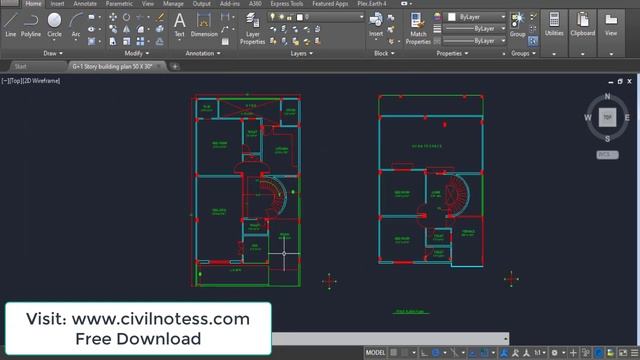Switch to the Output ribbon tab
Screen dimensions: 640x360
pyautogui.click(x=202, y=4)
